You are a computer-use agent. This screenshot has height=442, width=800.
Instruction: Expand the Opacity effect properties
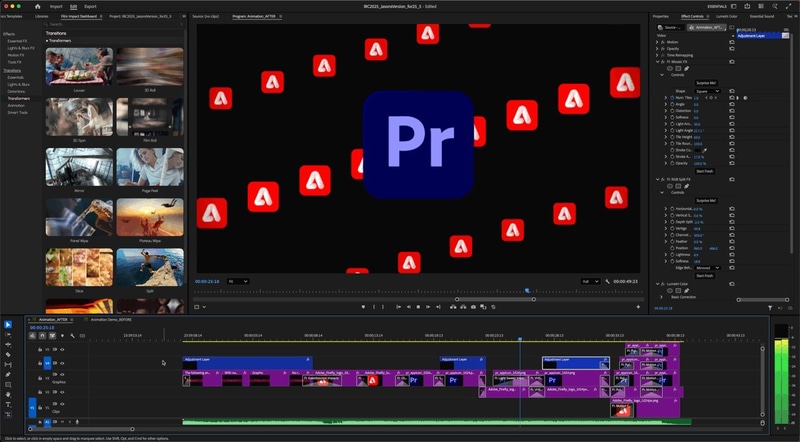657,48
